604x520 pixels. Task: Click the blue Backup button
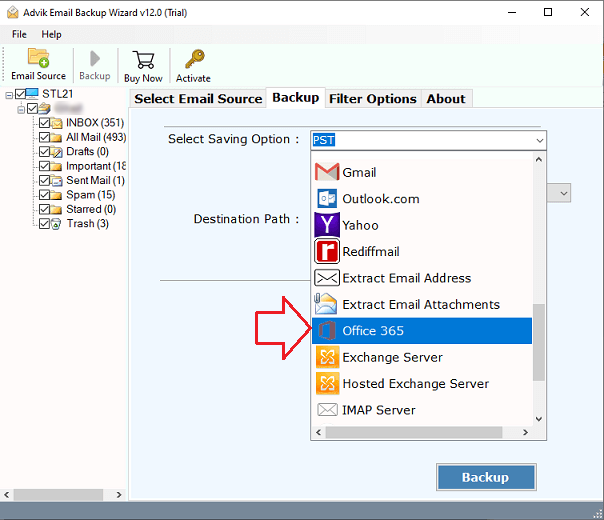pyautogui.click(x=485, y=477)
